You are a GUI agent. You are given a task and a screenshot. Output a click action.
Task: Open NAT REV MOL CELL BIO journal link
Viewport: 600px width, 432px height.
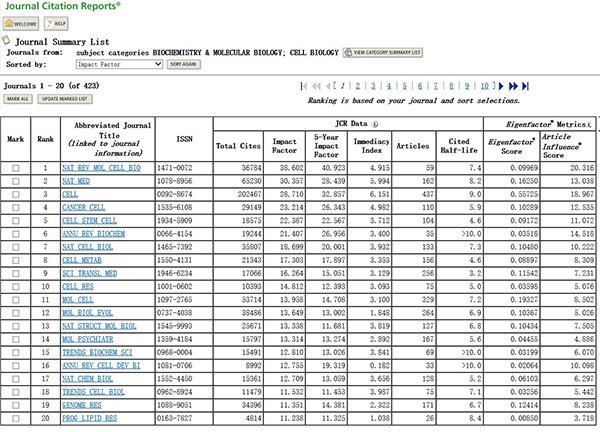point(101,168)
